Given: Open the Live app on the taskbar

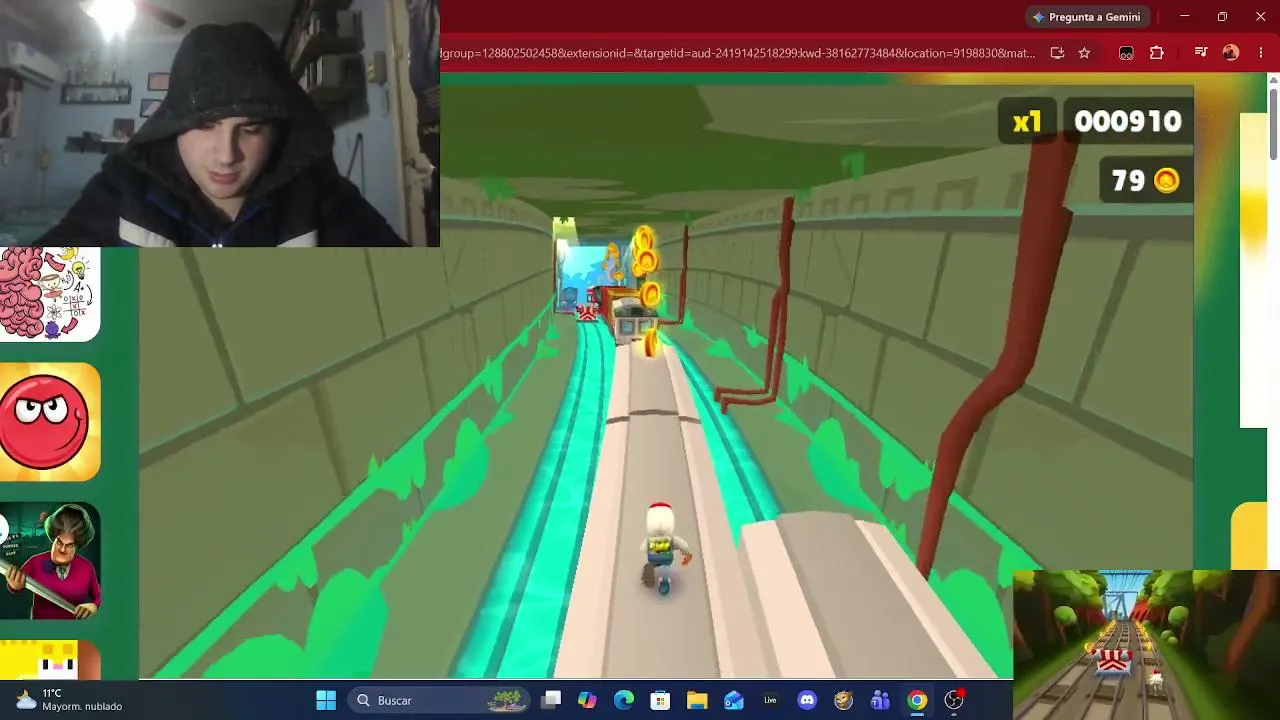Looking at the screenshot, I should pyautogui.click(x=770, y=700).
